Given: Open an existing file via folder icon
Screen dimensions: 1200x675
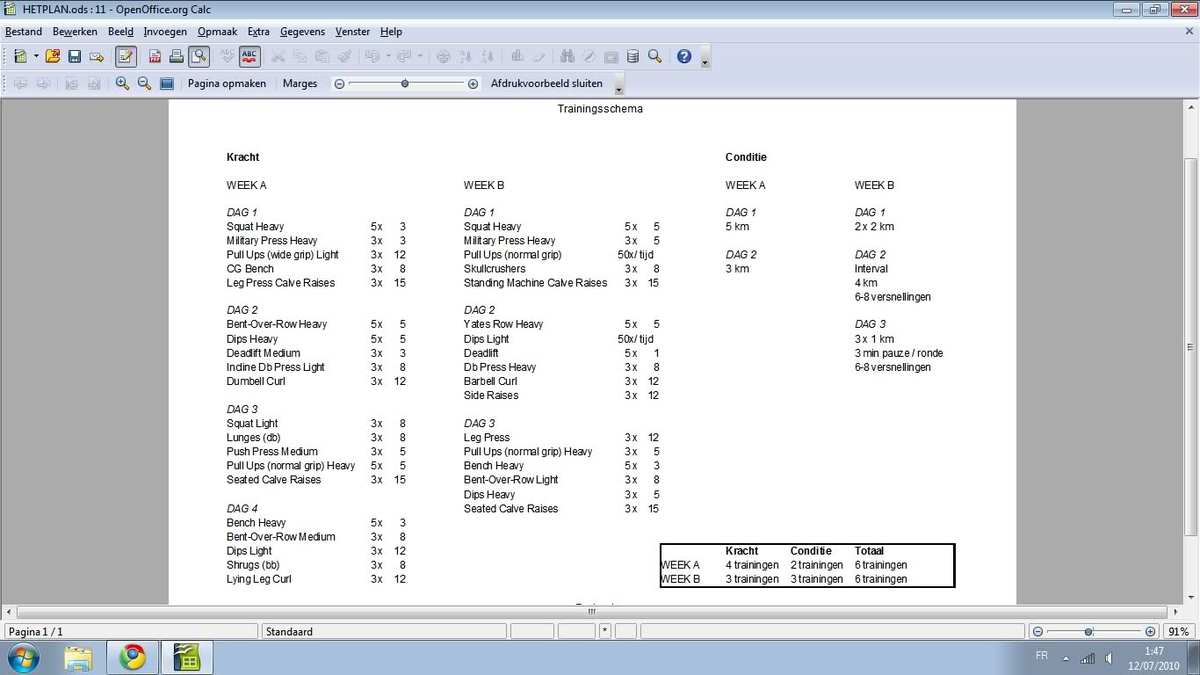Looking at the screenshot, I should click(x=53, y=57).
